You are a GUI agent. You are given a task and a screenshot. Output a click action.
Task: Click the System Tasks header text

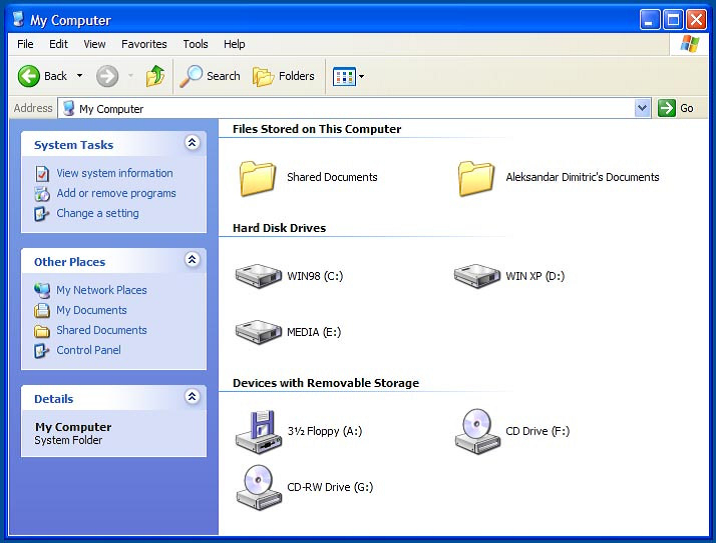pos(74,145)
